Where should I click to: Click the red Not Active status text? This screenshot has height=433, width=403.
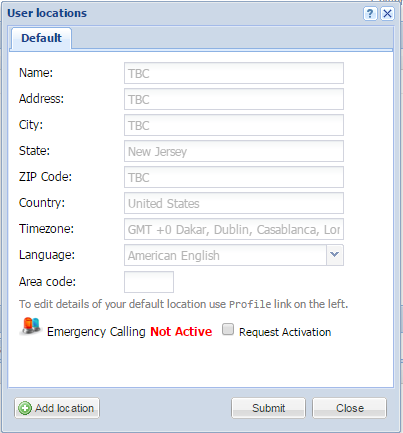click(181, 332)
